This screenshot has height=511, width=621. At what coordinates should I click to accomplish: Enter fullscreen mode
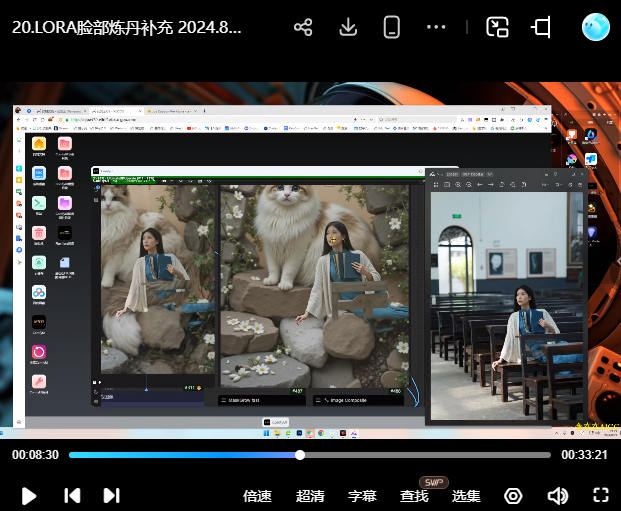tap(601, 495)
